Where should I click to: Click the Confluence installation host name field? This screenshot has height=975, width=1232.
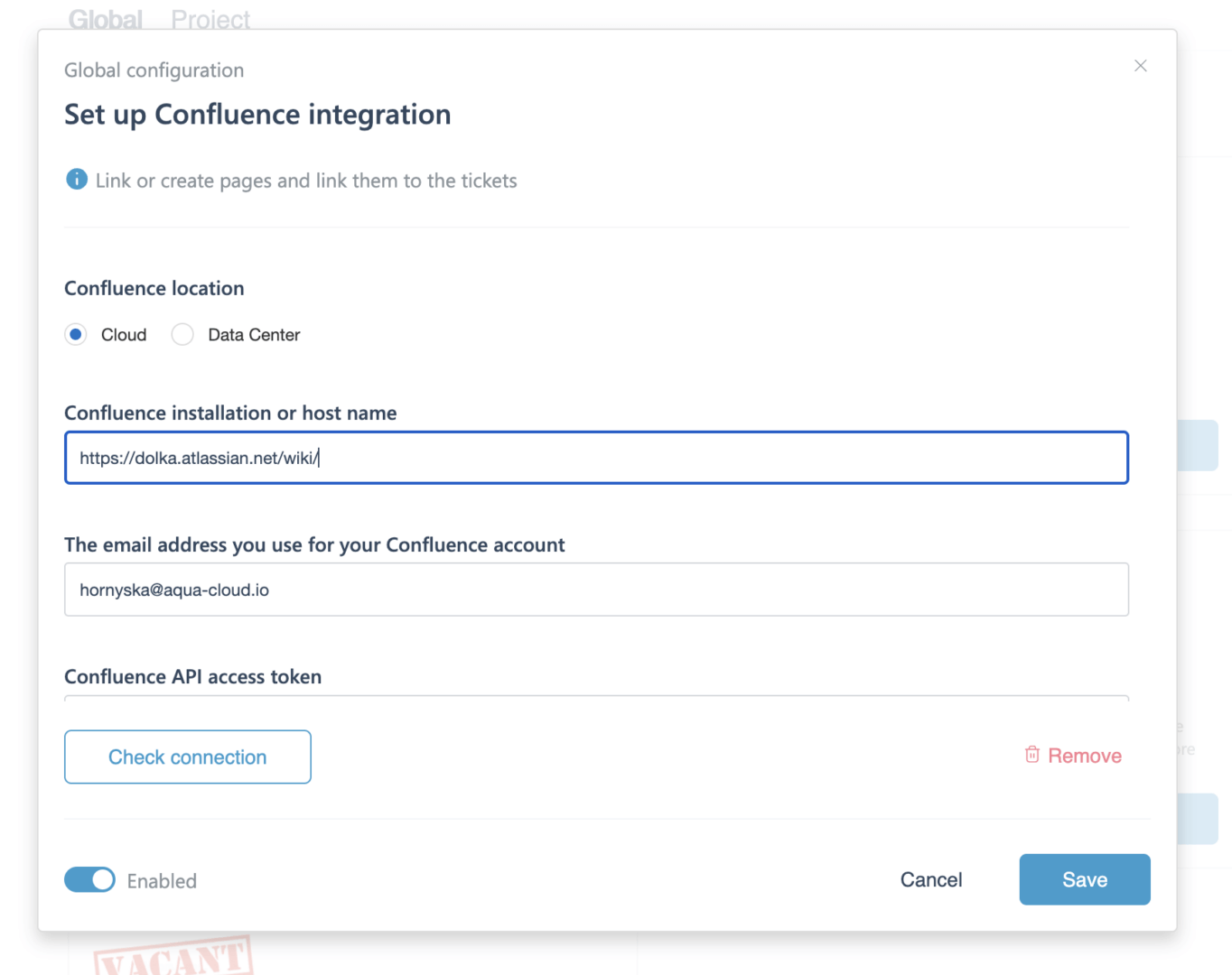[596, 458]
